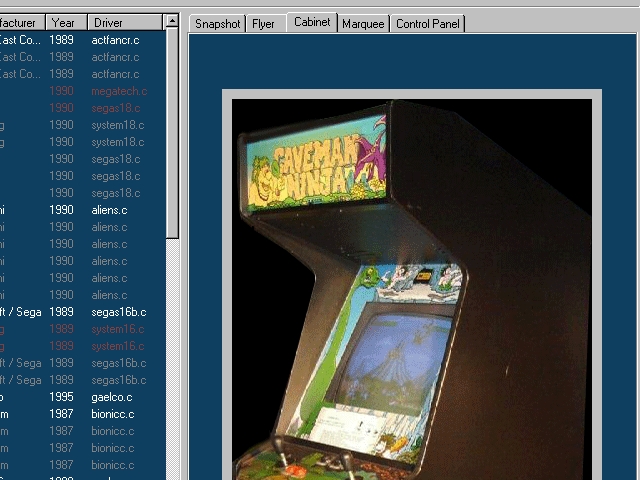Select the bright white segas16b.c row
Viewport: 640px width, 480px height.
click(x=83, y=312)
